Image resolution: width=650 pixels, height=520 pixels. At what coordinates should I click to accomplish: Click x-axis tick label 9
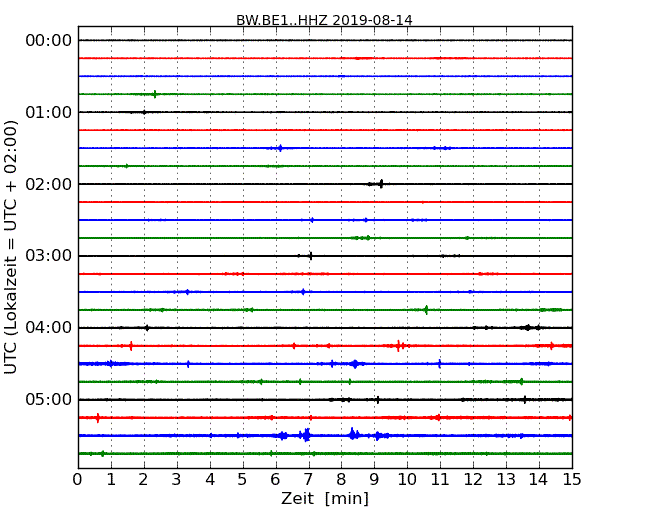[x=374, y=480]
